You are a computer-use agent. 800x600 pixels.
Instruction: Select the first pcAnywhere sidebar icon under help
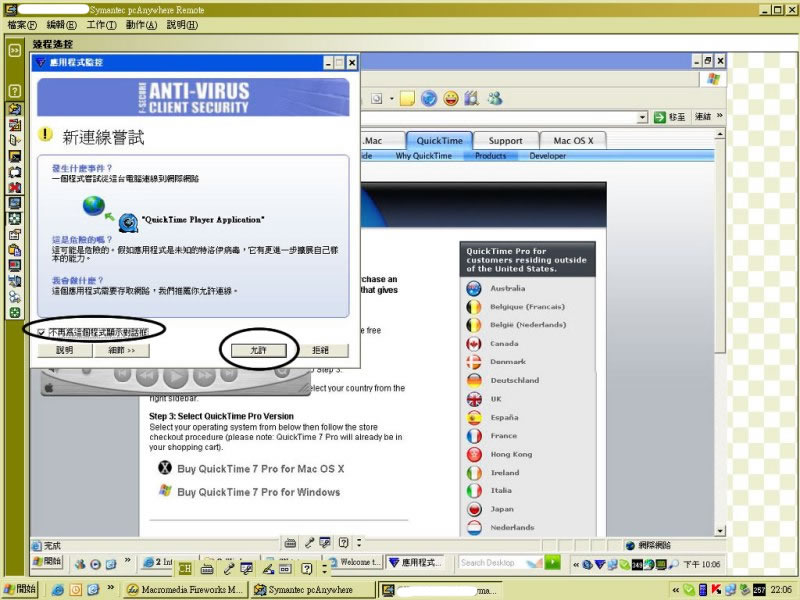[14, 109]
